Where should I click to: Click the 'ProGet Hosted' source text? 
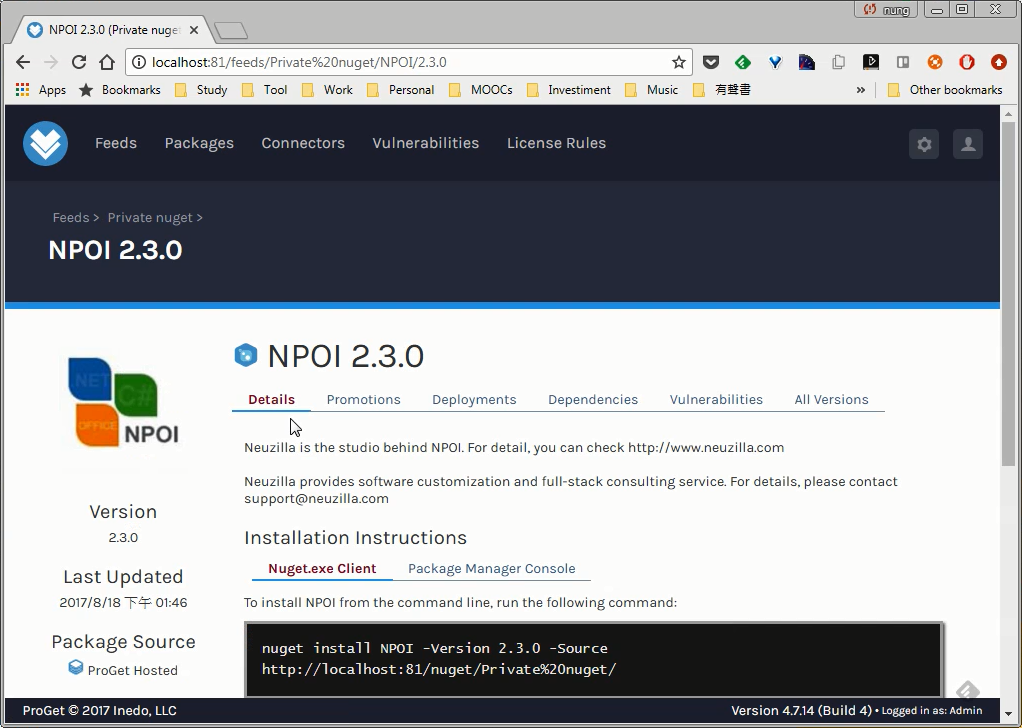click(x=132, y=670)
